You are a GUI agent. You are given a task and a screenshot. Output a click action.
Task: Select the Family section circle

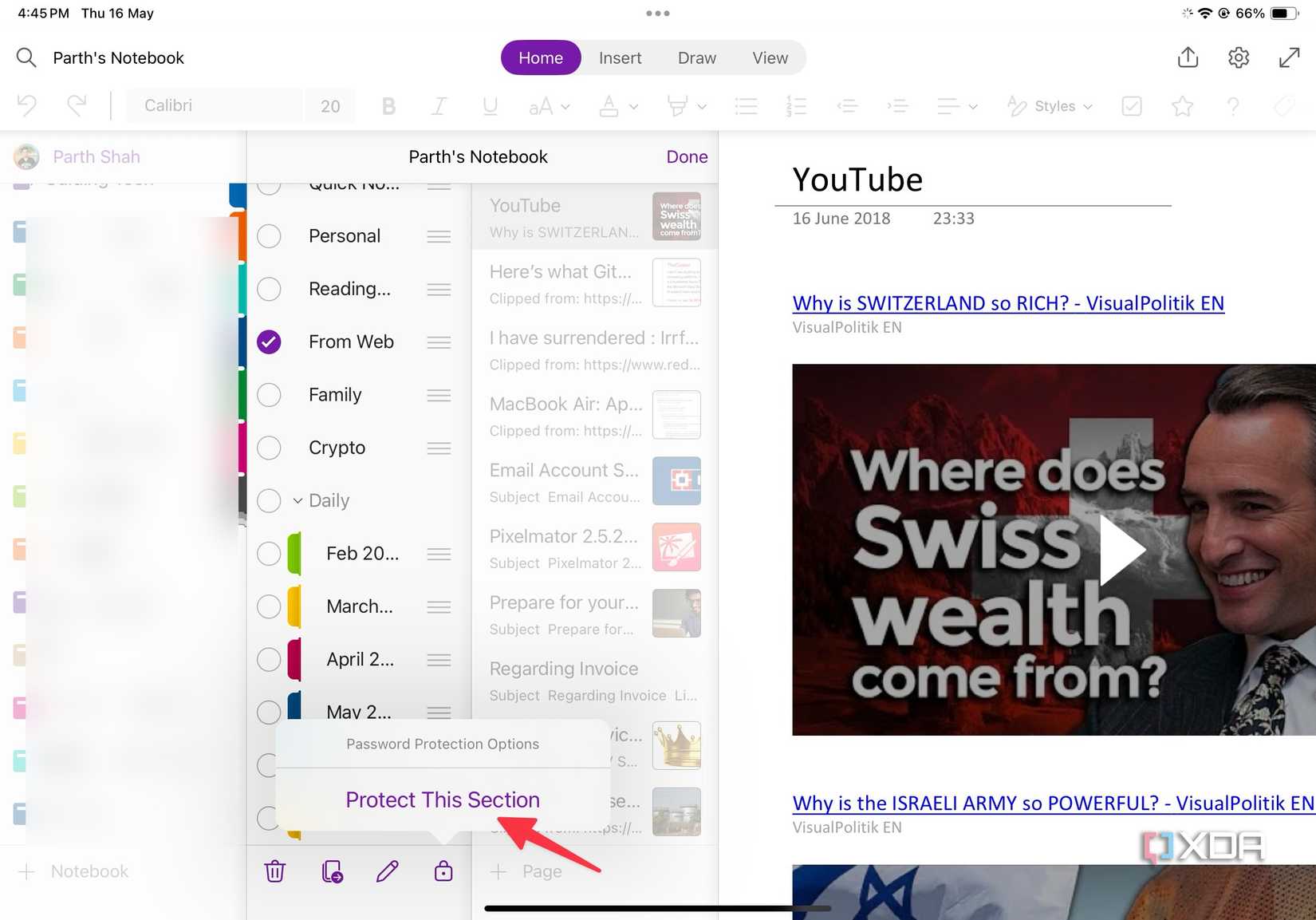coord(269,395)
